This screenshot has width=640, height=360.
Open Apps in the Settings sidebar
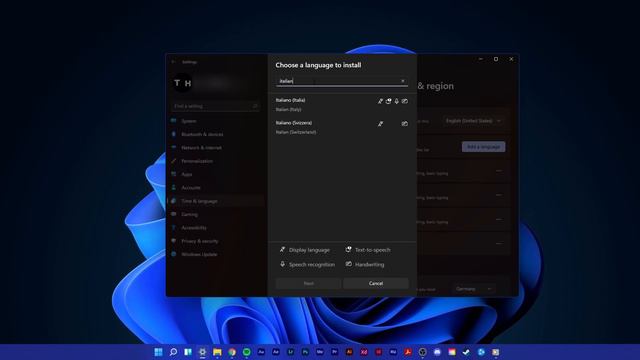[216, 174]
